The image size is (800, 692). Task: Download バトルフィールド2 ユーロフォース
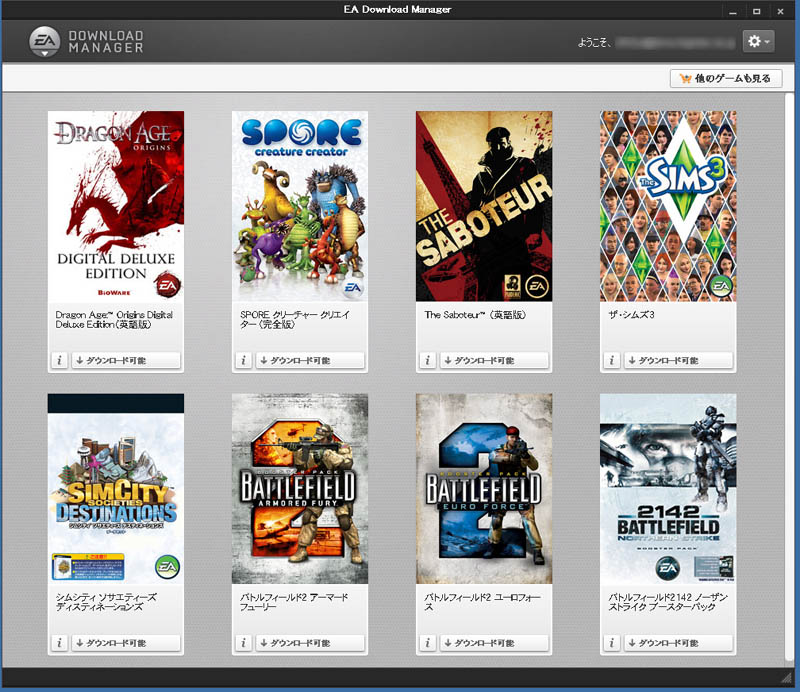point(494,643)
